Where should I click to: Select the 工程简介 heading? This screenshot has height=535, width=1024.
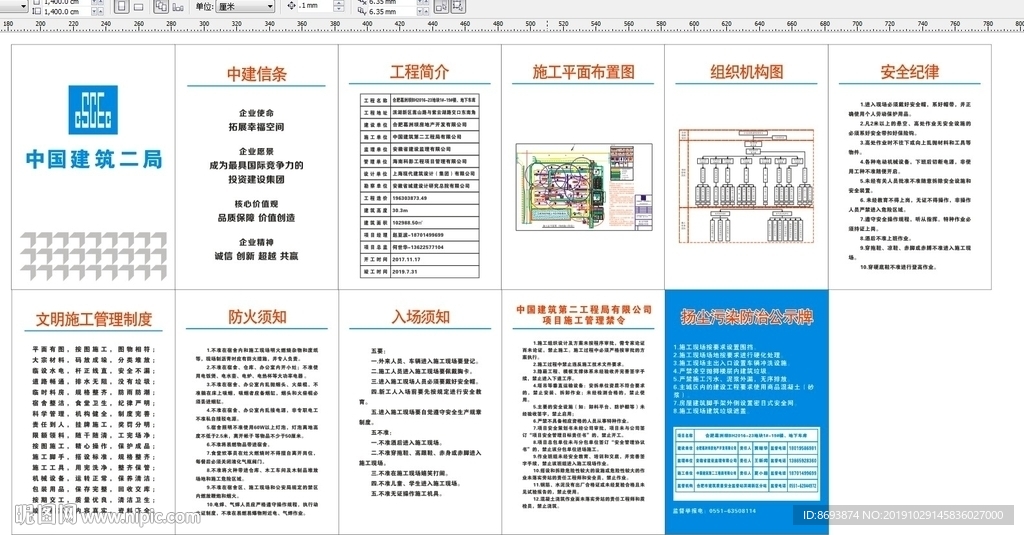tap(420, 72)
